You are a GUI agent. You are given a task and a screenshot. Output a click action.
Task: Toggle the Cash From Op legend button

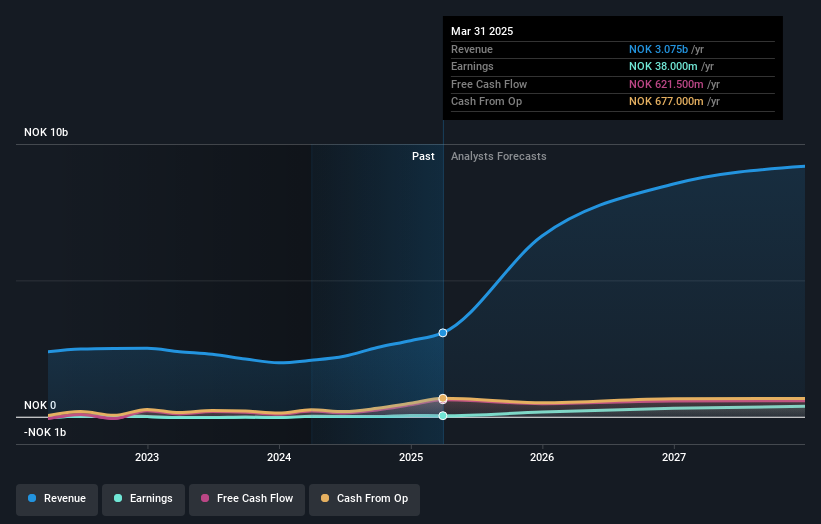pyautogui.click(x=364, y=498)
